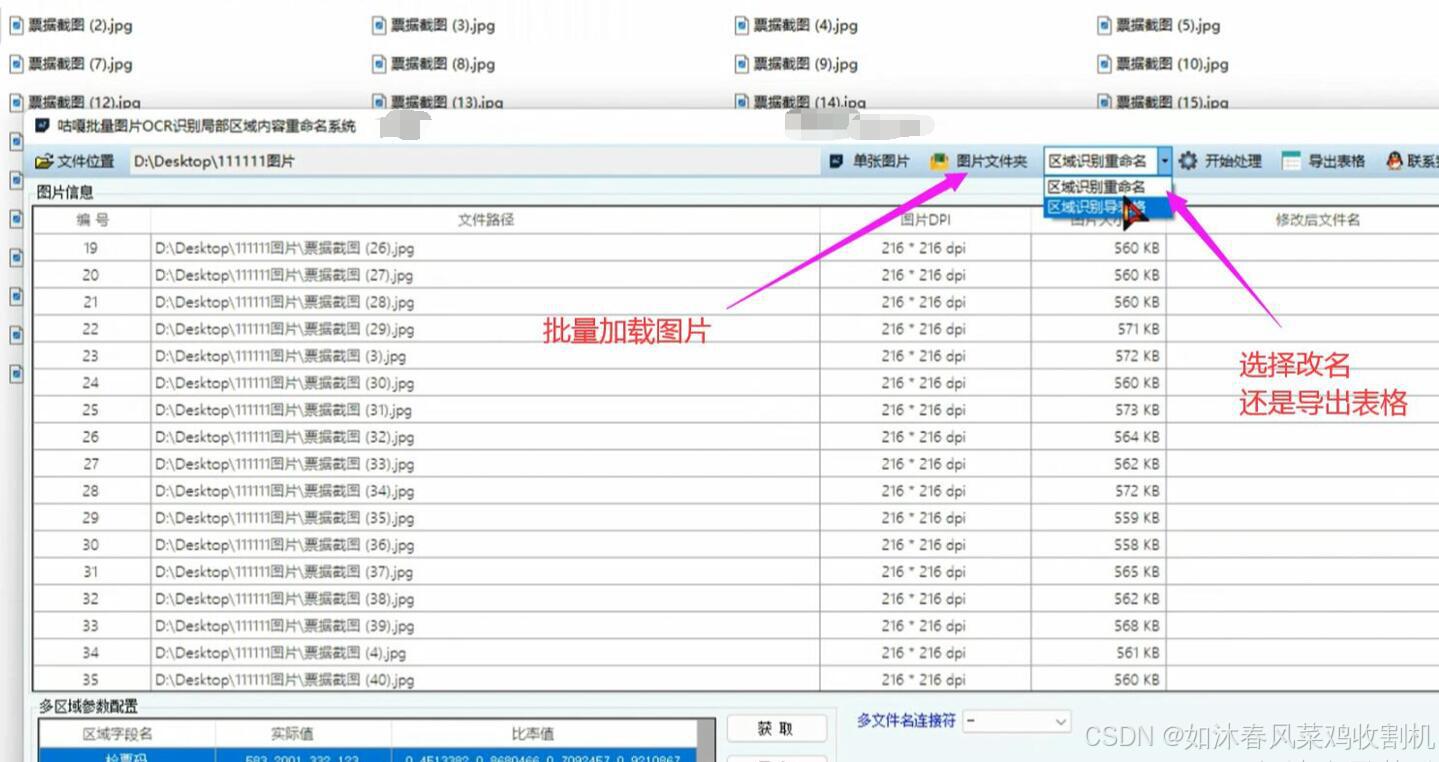Click the 文件位置 button label
Image resolution: width=1439 pixels, height=762 pixels.
point(86,161)
